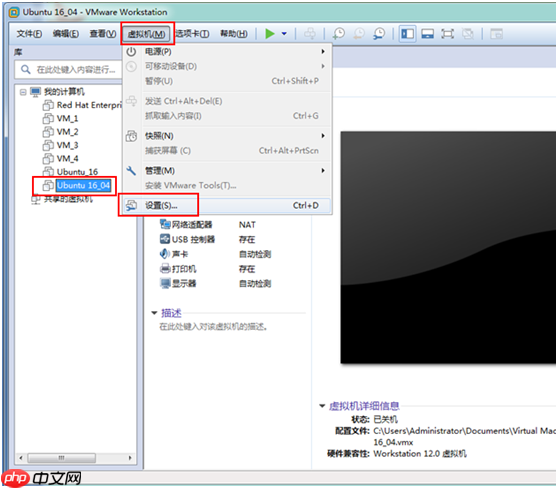Click the library scrollbar left arrow
This screenshot has width=558, height=488.
click(x=21, y=458)
